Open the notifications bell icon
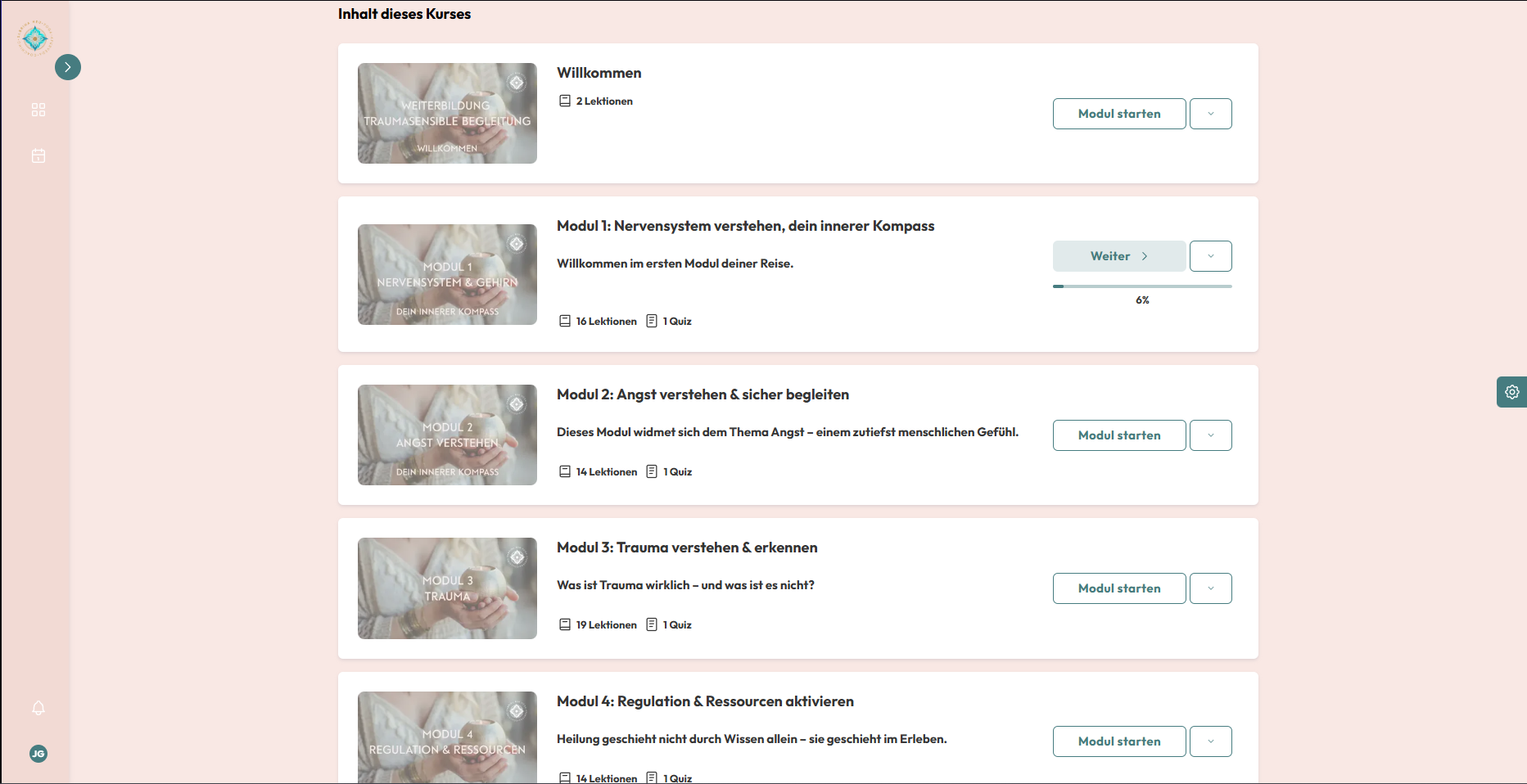 38,708
